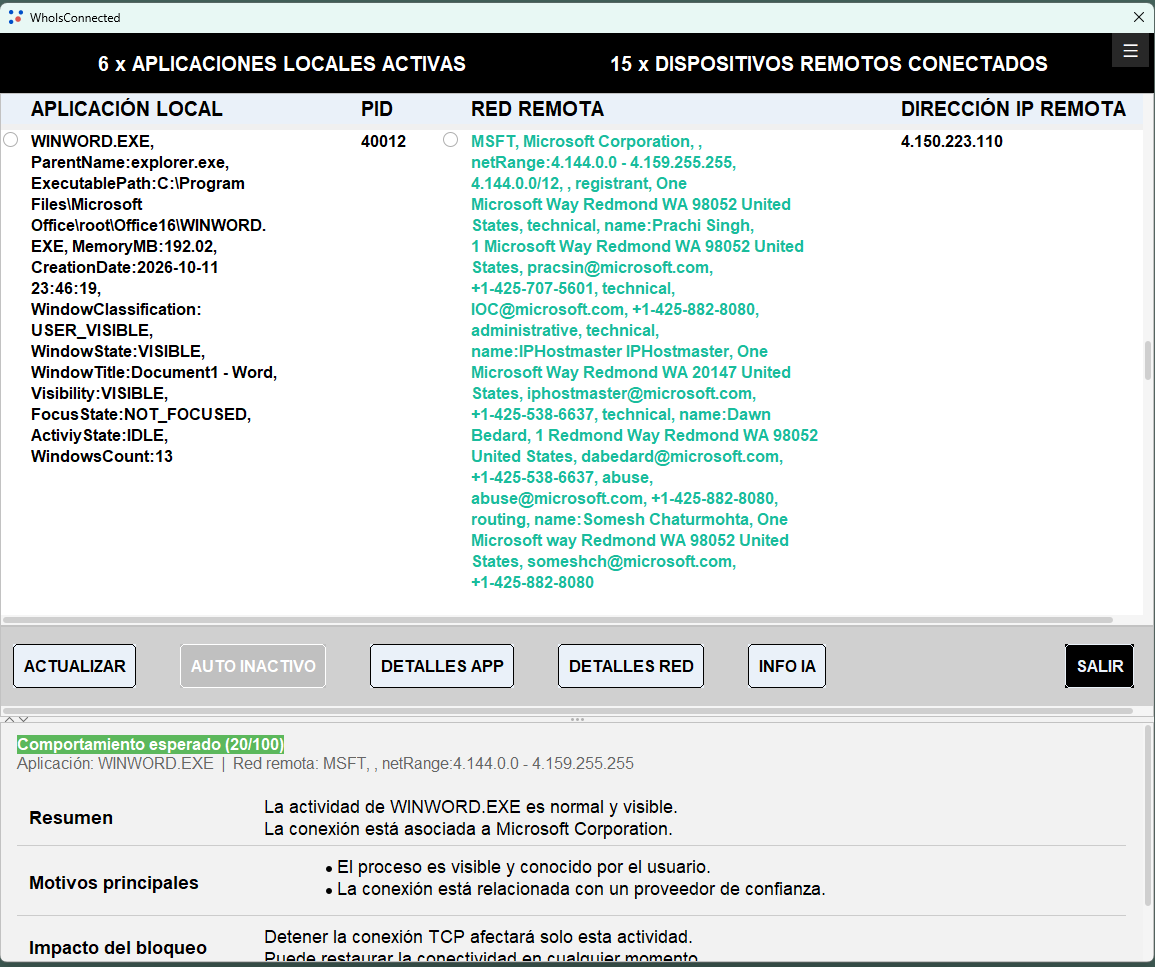Show AI info with INFO IA
Image resolution: width=1155 pixels, height=967 pixels.
[787, 666]
